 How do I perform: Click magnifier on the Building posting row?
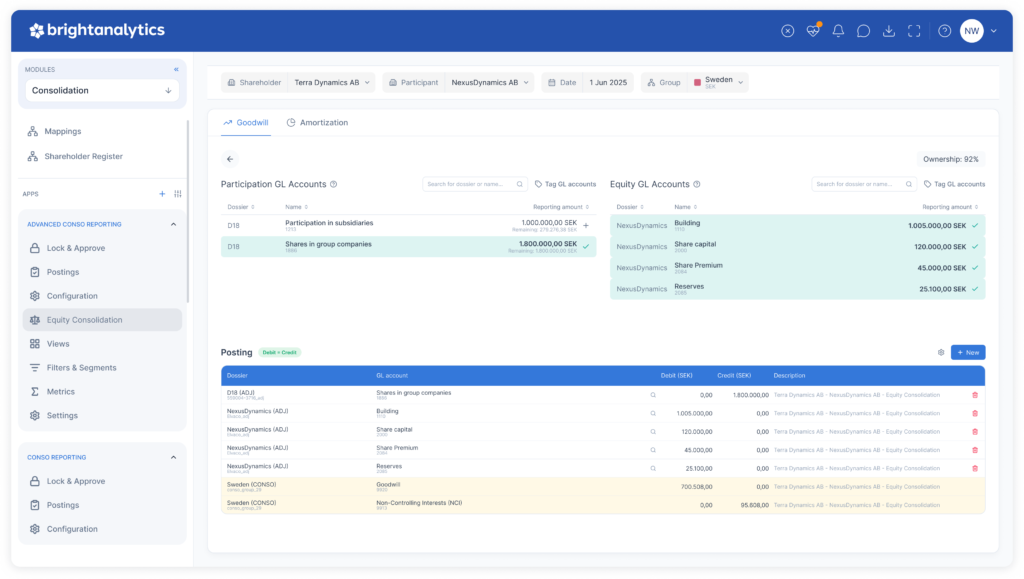click(653, 413)
